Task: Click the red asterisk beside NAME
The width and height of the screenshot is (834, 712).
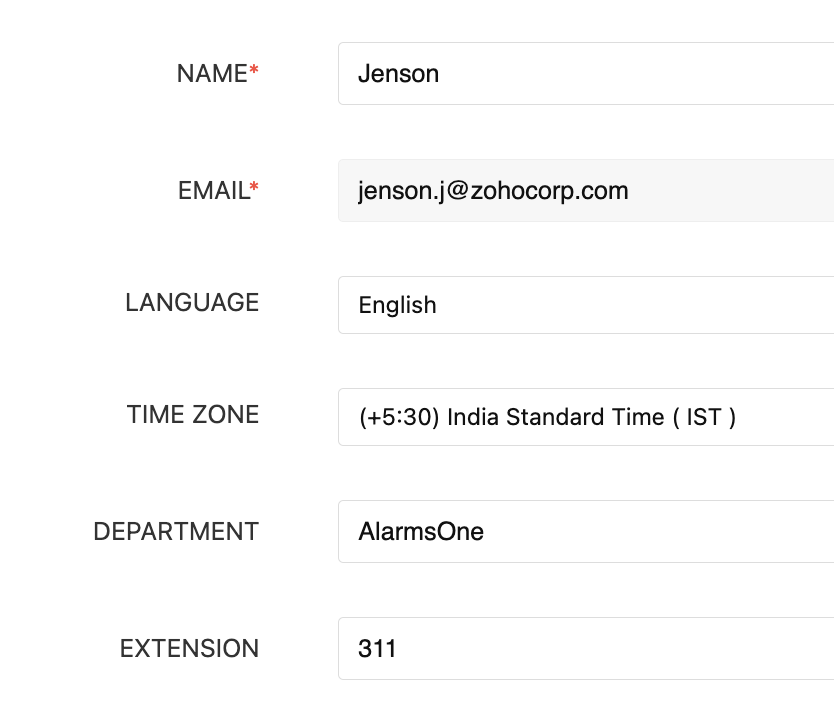Action: [254, 71]
